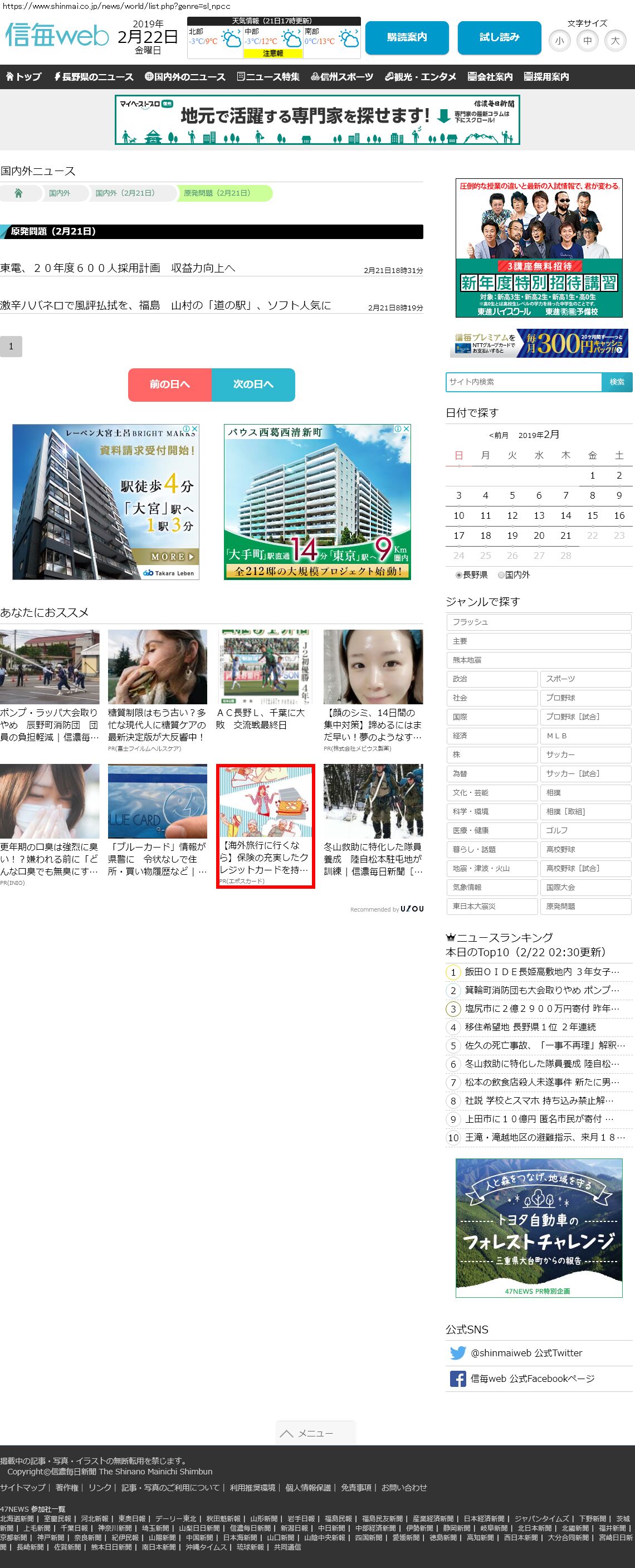Open the スポーツ genre
This screenshot has width=635, height=1568.
pos(586,679)
